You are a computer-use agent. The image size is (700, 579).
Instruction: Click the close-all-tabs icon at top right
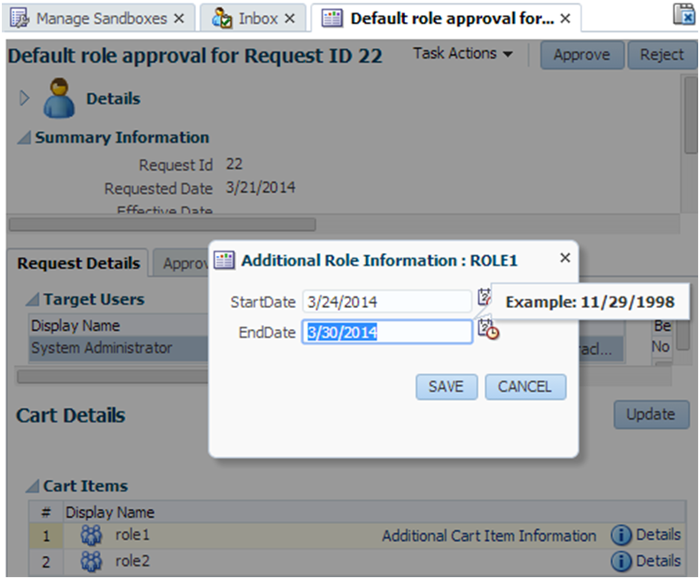[x=684, y=14]
